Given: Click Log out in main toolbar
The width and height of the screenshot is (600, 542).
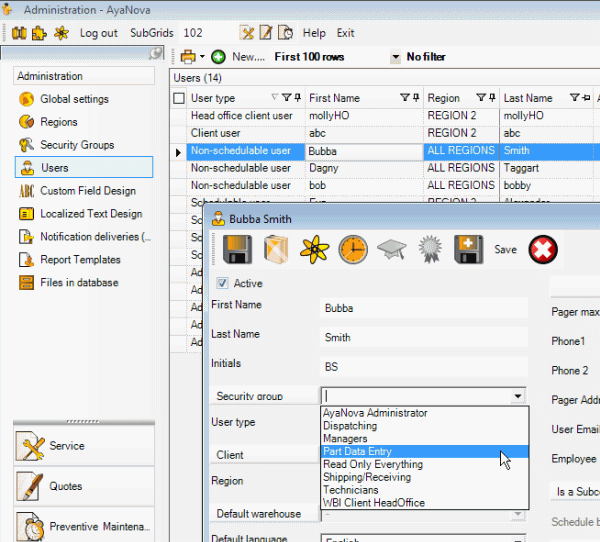Looking at the screenshot, I should [99, 33].
